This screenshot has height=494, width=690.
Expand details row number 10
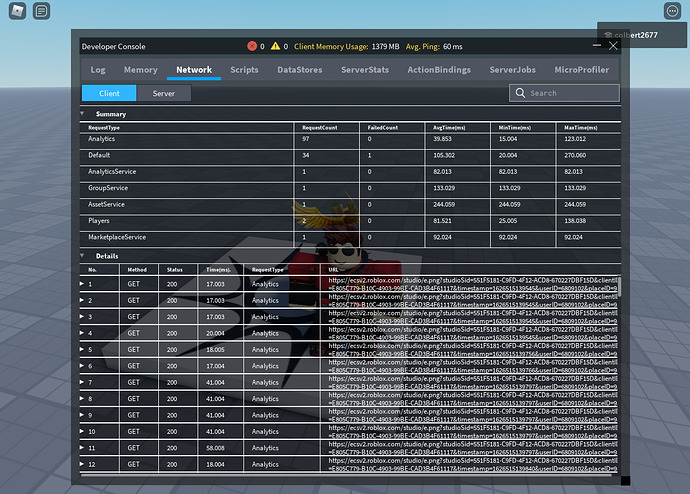(x=82, y=431)
